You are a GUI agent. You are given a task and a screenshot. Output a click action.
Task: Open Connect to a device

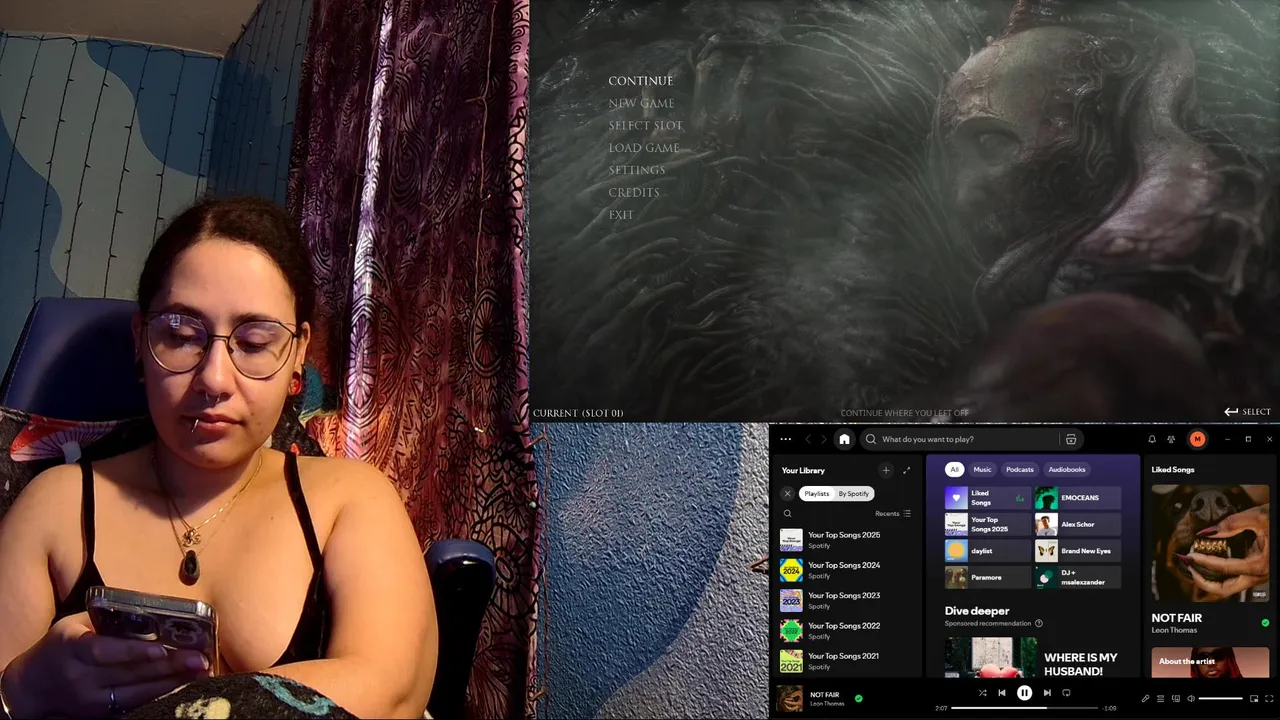(x=1176, y=698)
